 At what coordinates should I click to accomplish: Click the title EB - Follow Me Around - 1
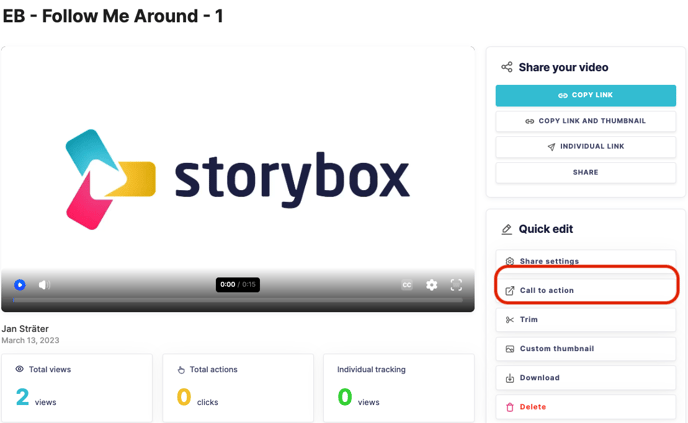[x=113, y=16]
